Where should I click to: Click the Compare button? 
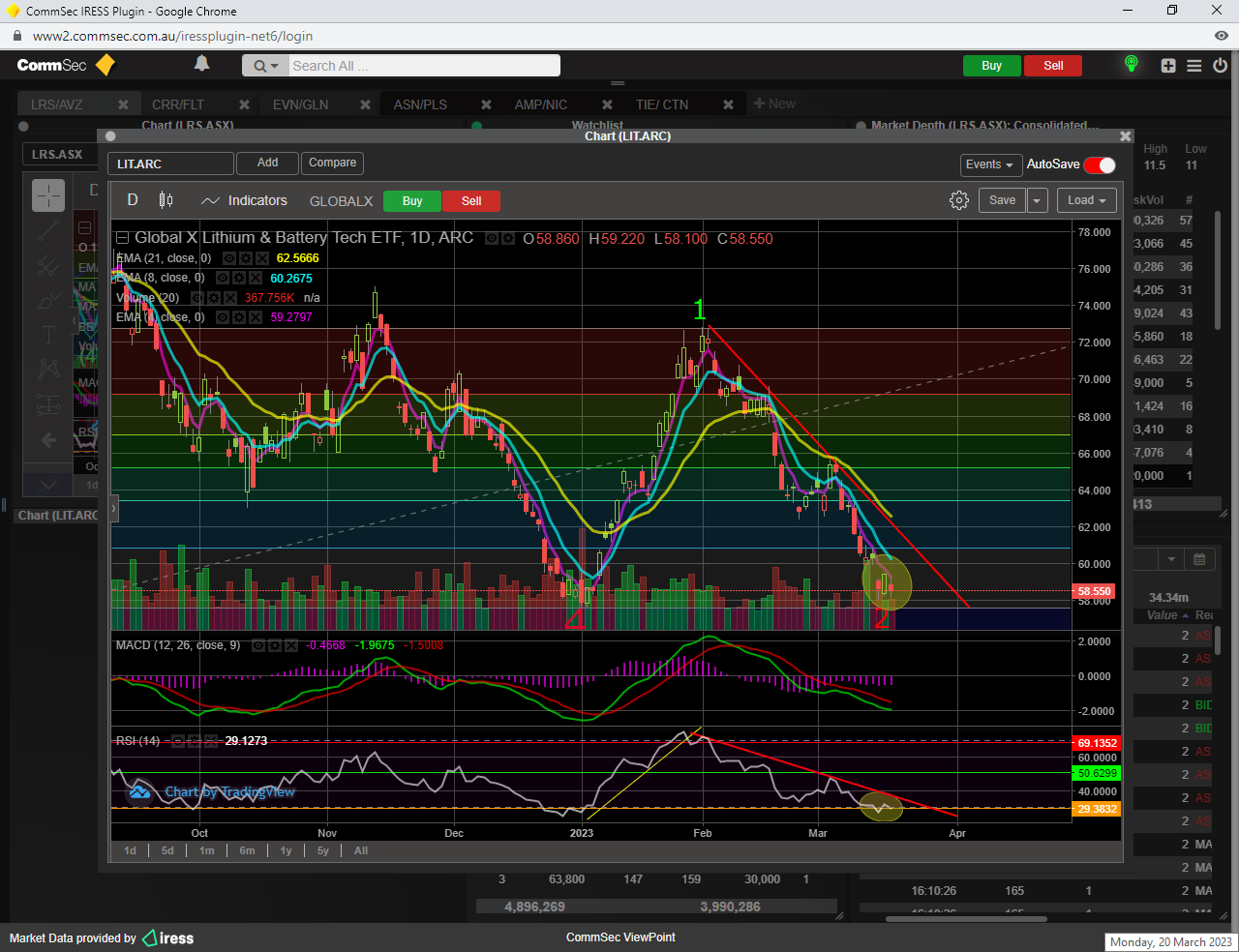(x=332, y=163)
